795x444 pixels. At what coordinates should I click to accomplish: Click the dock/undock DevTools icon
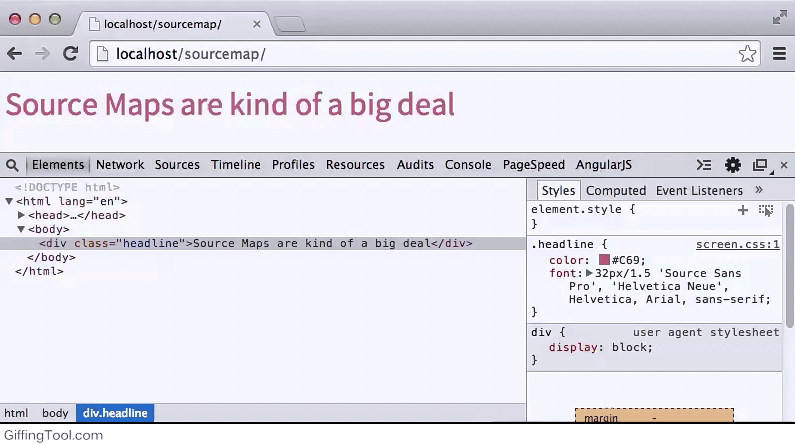pyautogui.click(x=760, y=165)
